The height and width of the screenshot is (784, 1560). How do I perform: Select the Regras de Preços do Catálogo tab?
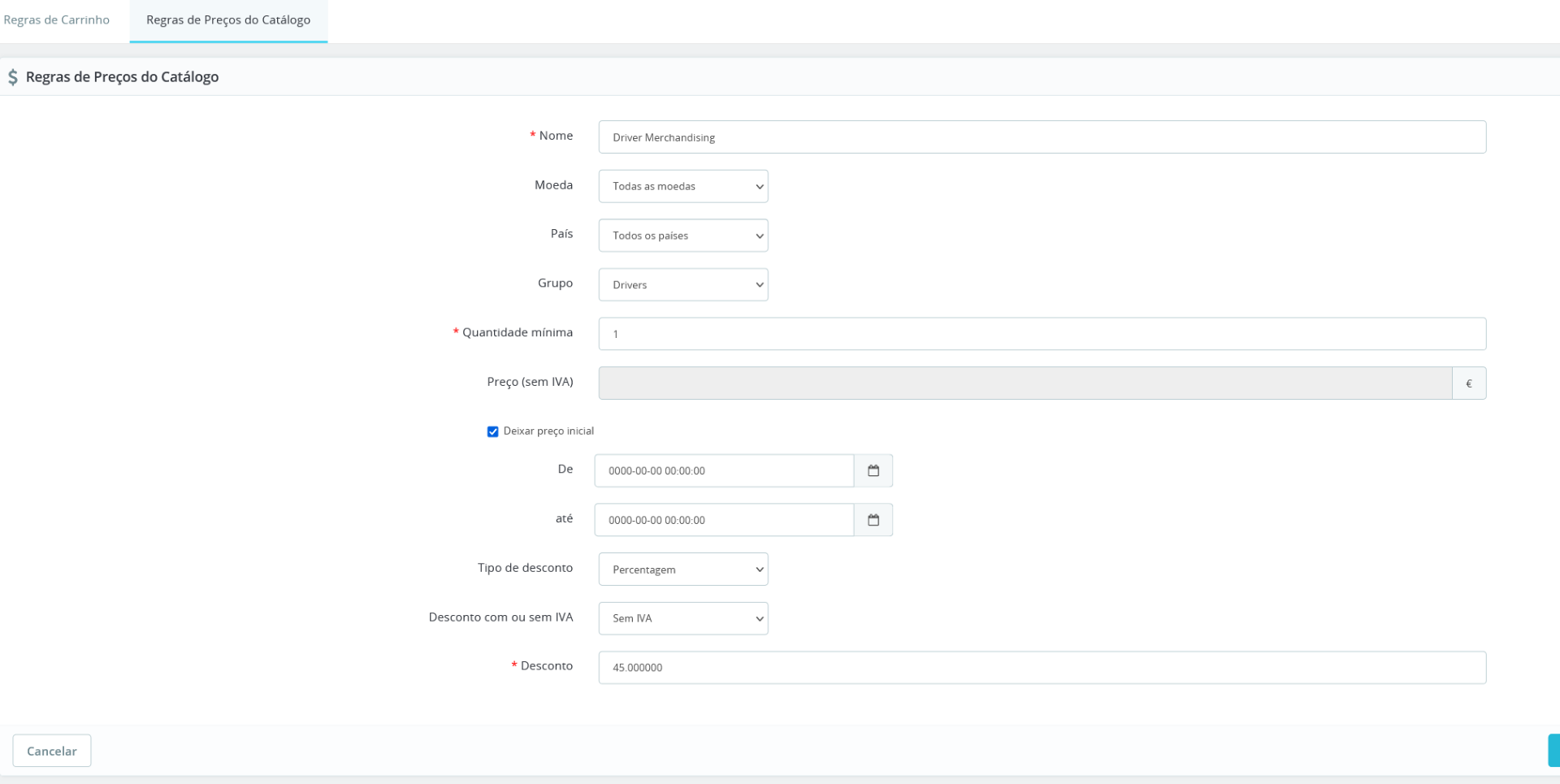tap(228, 20)
